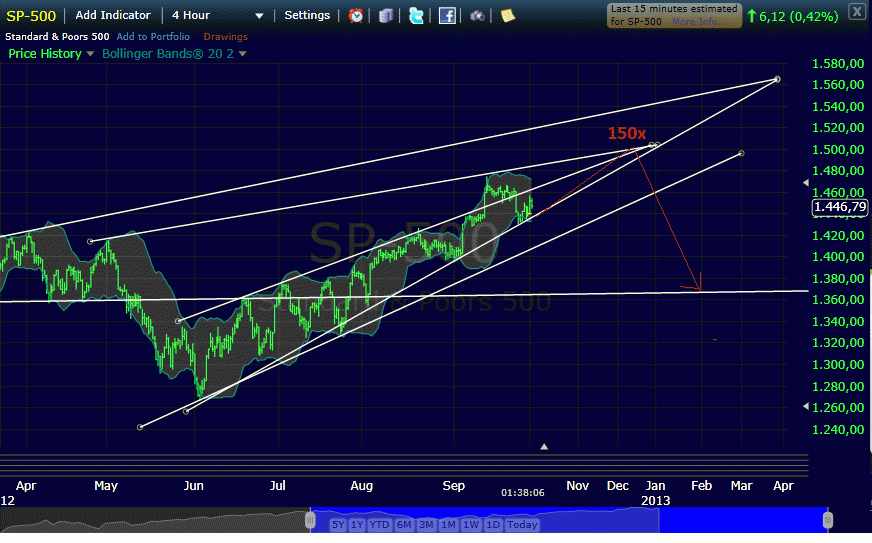Click the price change 6,12 (0,42%) indicator
The height and width of the screenshot is (543, 872).
[x=793, y=17]
